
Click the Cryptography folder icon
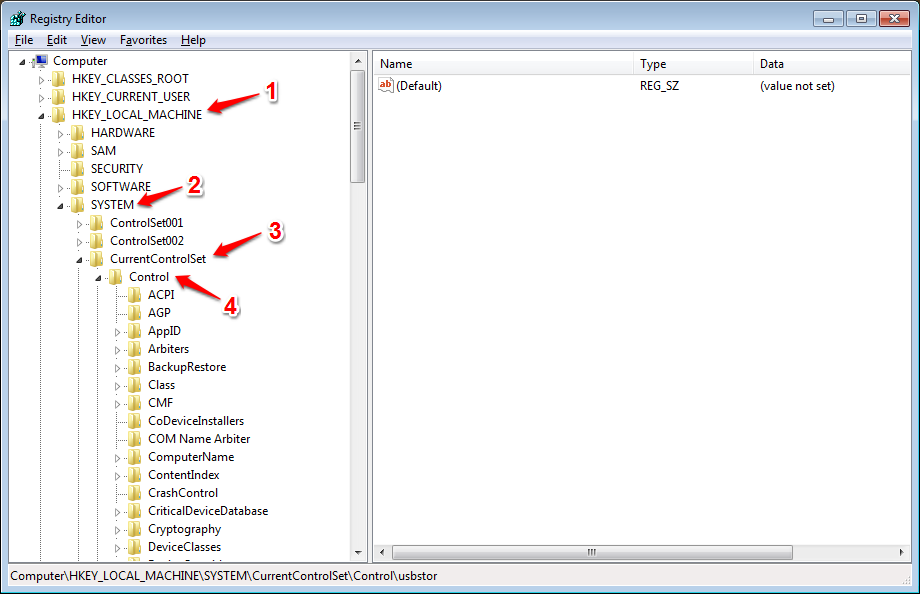pyautogui.click(x=134, y=529)
